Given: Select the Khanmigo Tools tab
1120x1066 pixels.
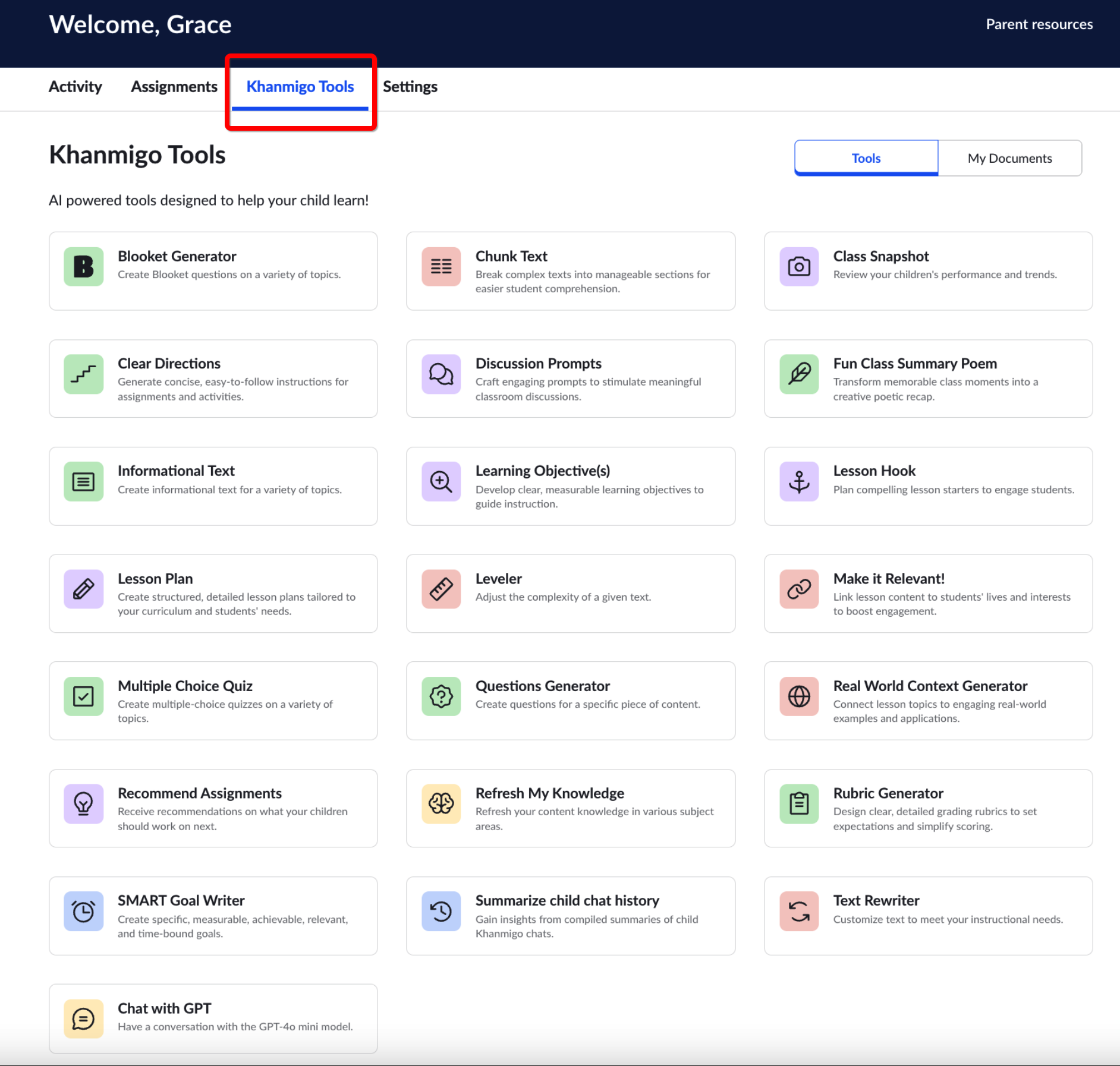Looking at the screenshot, I should 300,87.
